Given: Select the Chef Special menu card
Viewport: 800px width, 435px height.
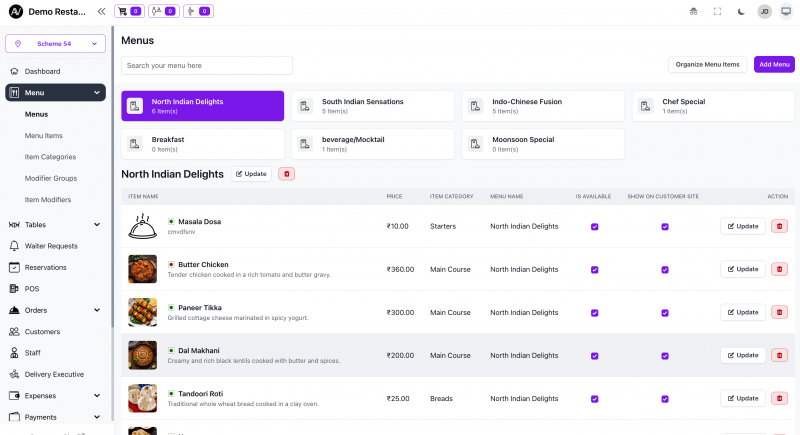Looking at the screenshot, I should 713,106.
